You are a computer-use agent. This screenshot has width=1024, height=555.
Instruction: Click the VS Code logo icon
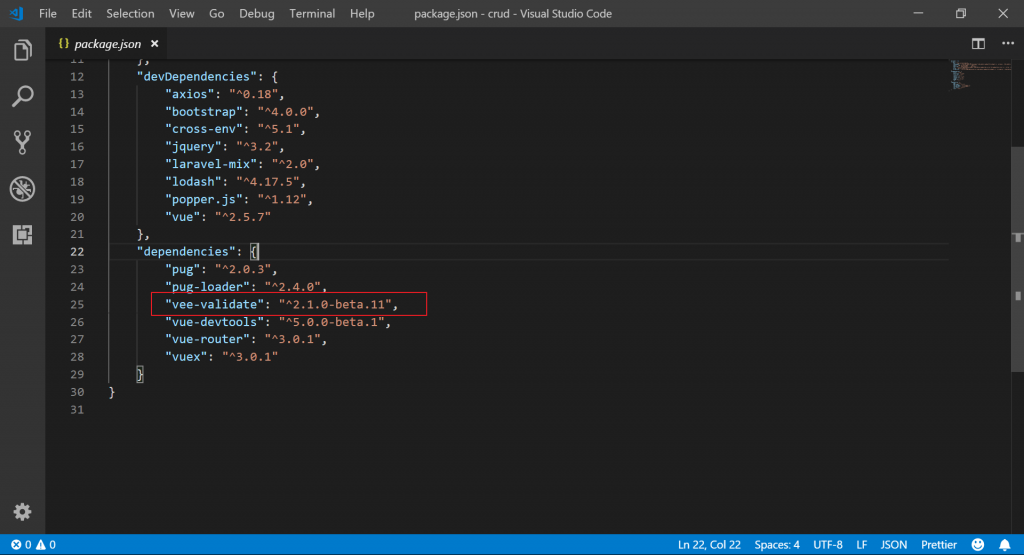[x=16, y=13]
